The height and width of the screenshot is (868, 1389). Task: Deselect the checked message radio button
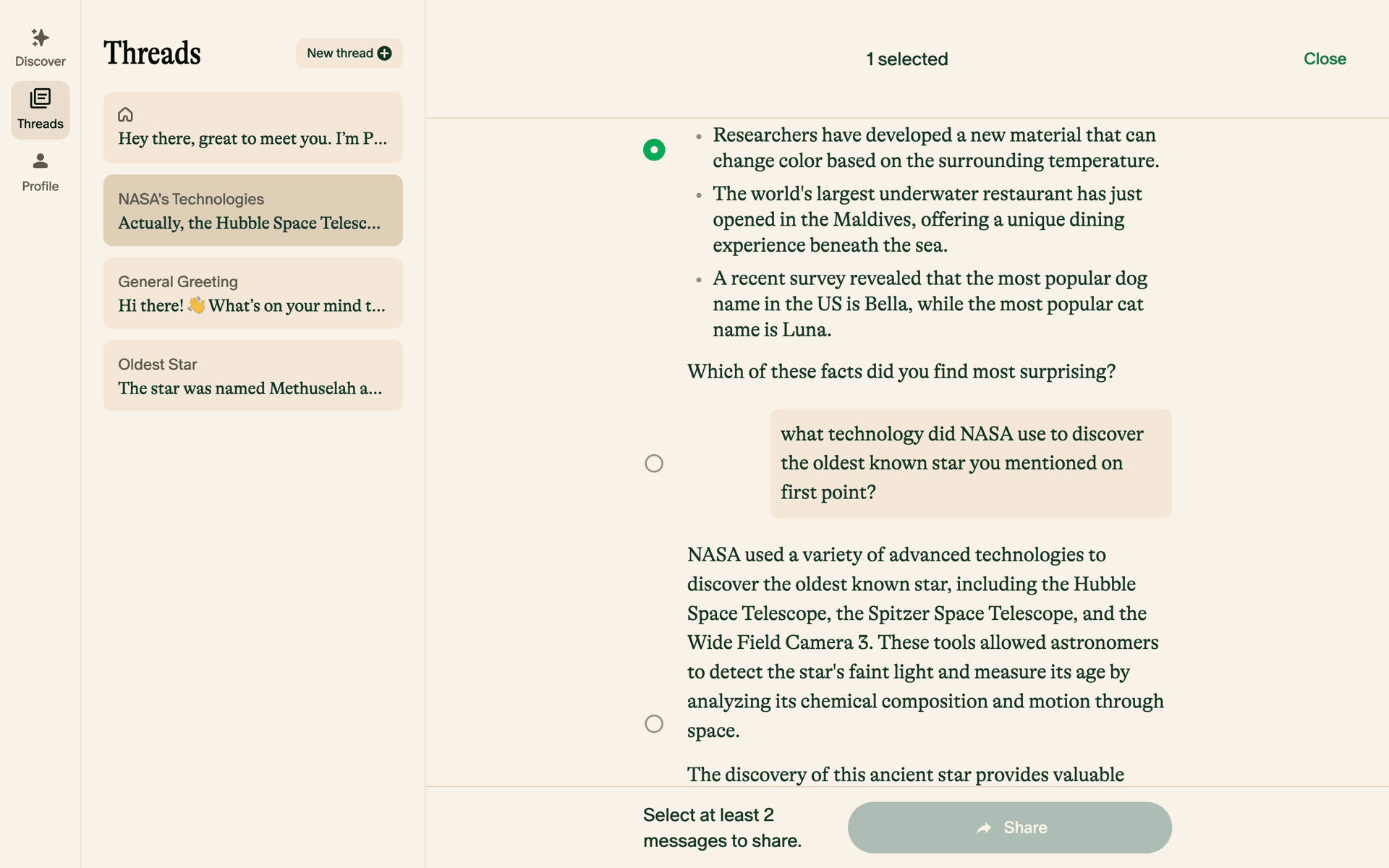654,150
